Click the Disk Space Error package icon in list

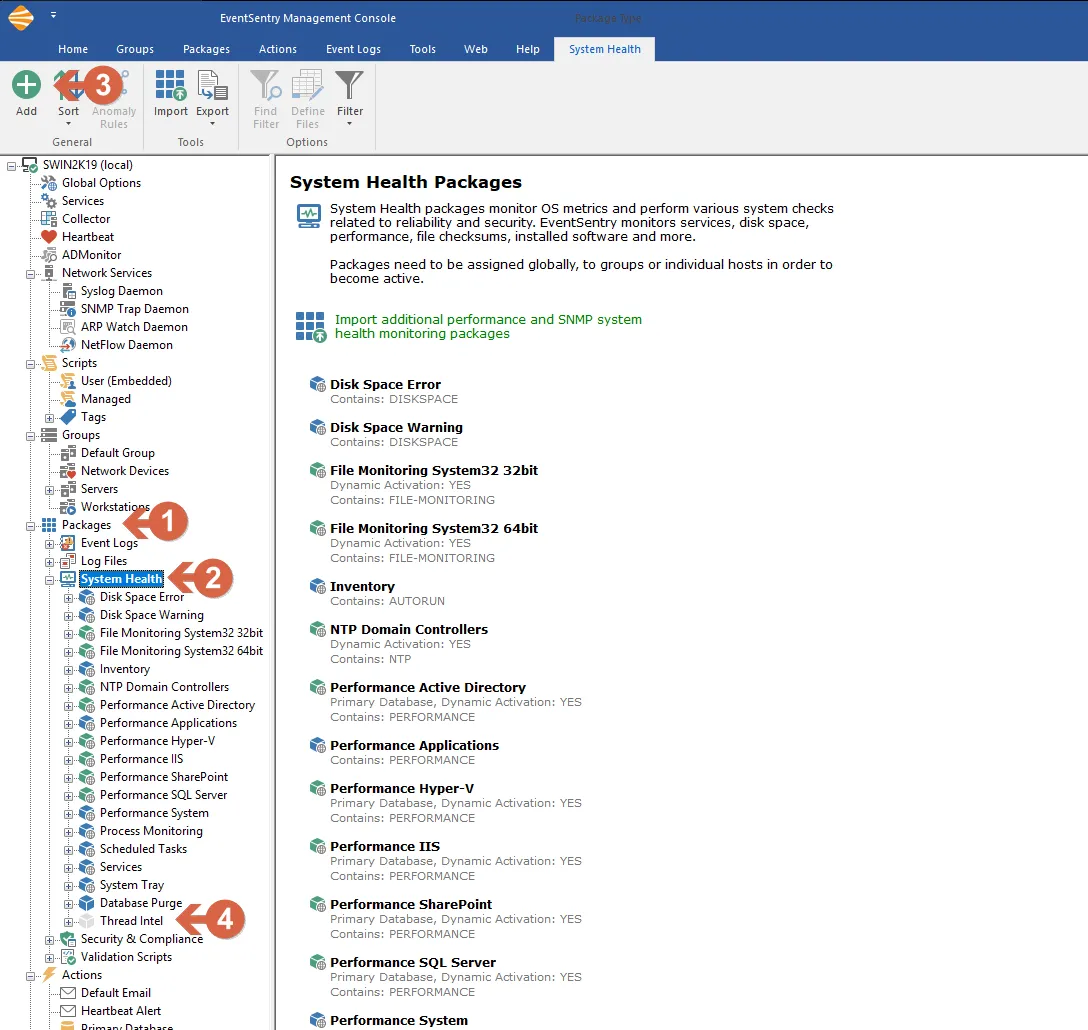point(318,385)
